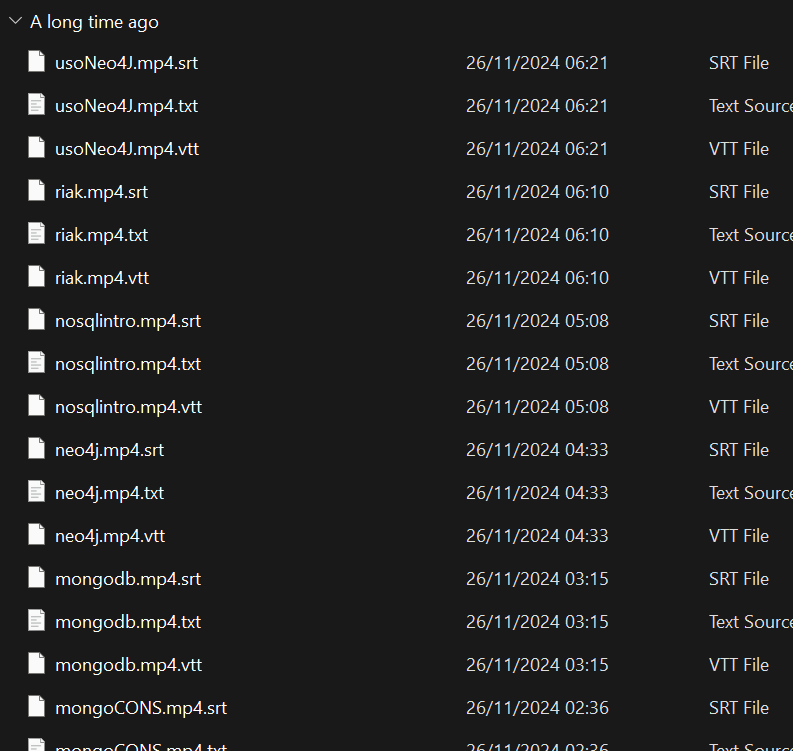Select the neo4j.mp4.srt file name
Screen dimensions: 793x751
click(110, 449)
